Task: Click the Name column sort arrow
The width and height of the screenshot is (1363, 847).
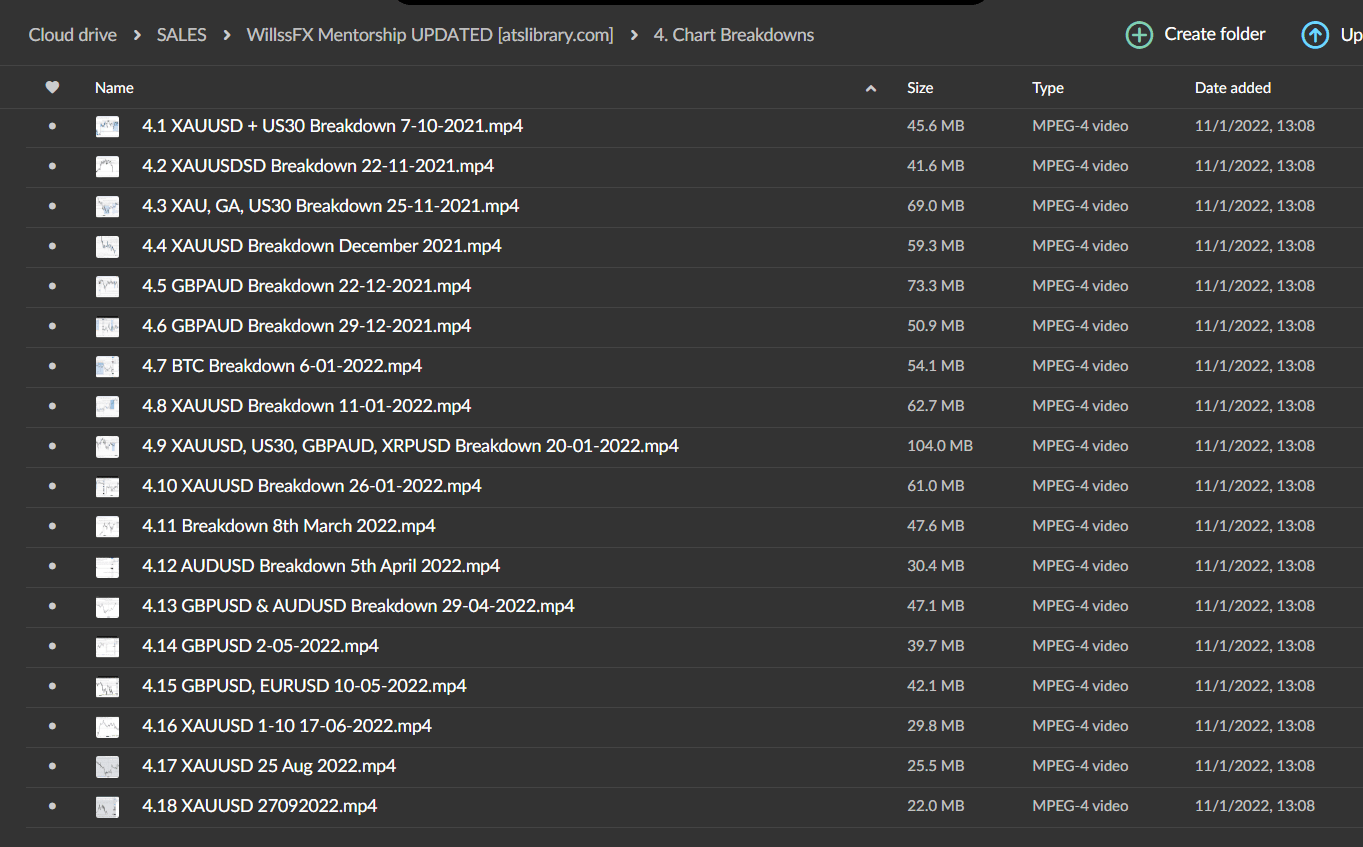Action: click(x=870, y=88)
